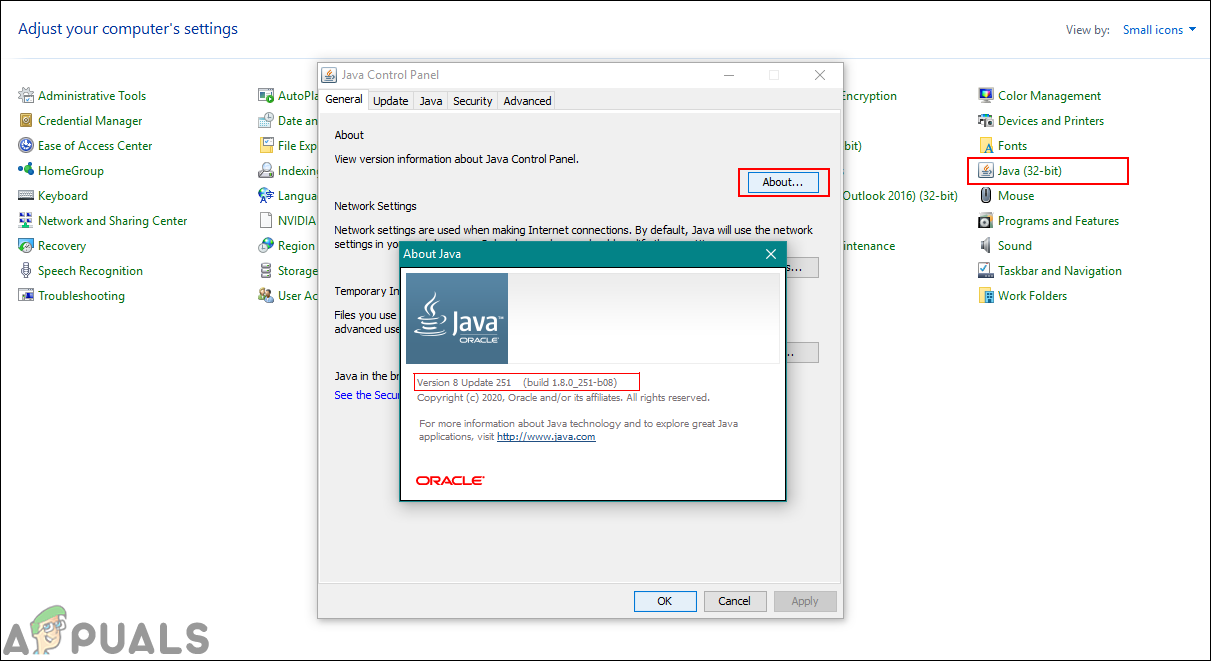Viewport: 1211px width, 661px height.
Task: Click the About... button
Action: [783, 182]
